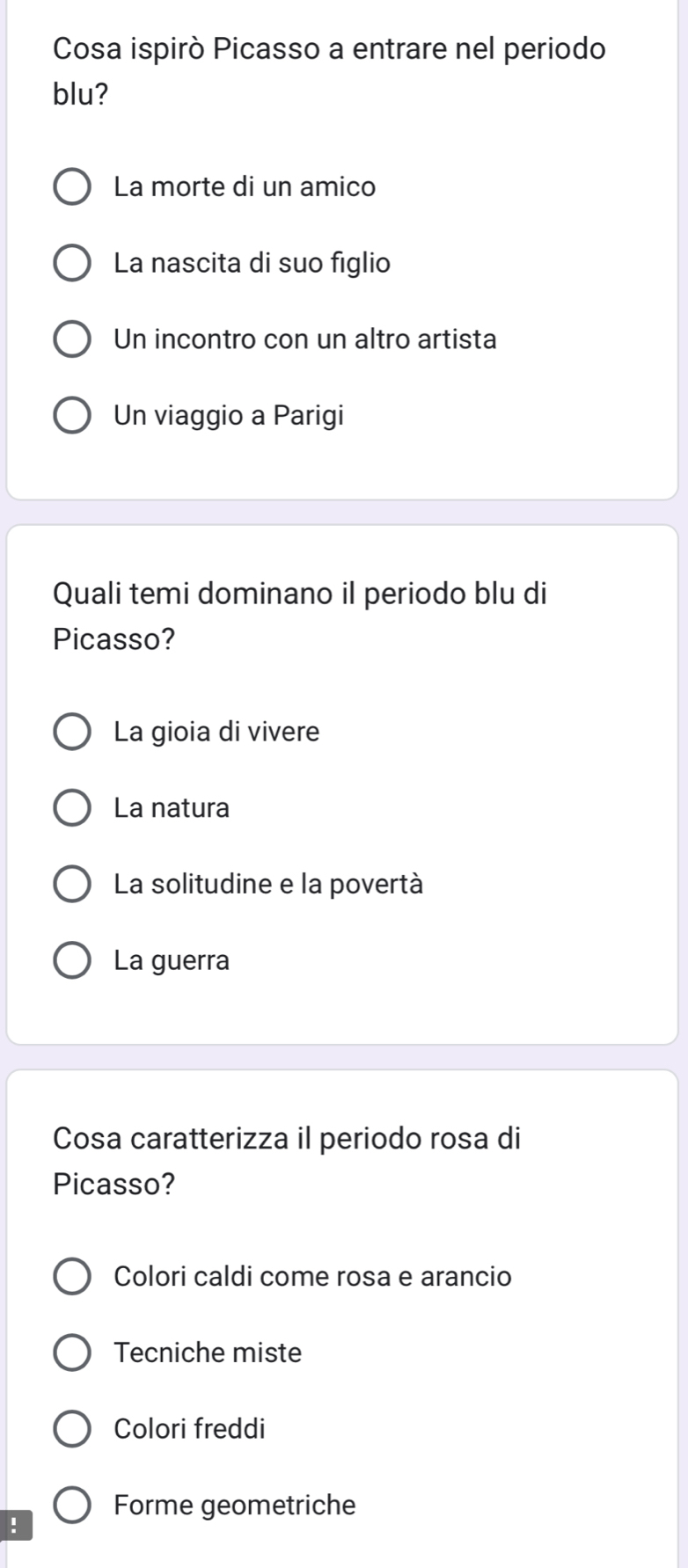Click 'Cosa caratterizza il periodo rosa' heading
Screen dimensions: 688x1568
(287, 1161)
